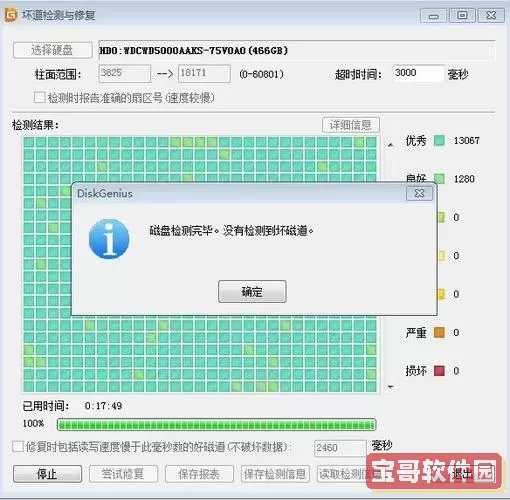
Task: Click elapsed time value 0:17:49
Action: click(103, 406)
